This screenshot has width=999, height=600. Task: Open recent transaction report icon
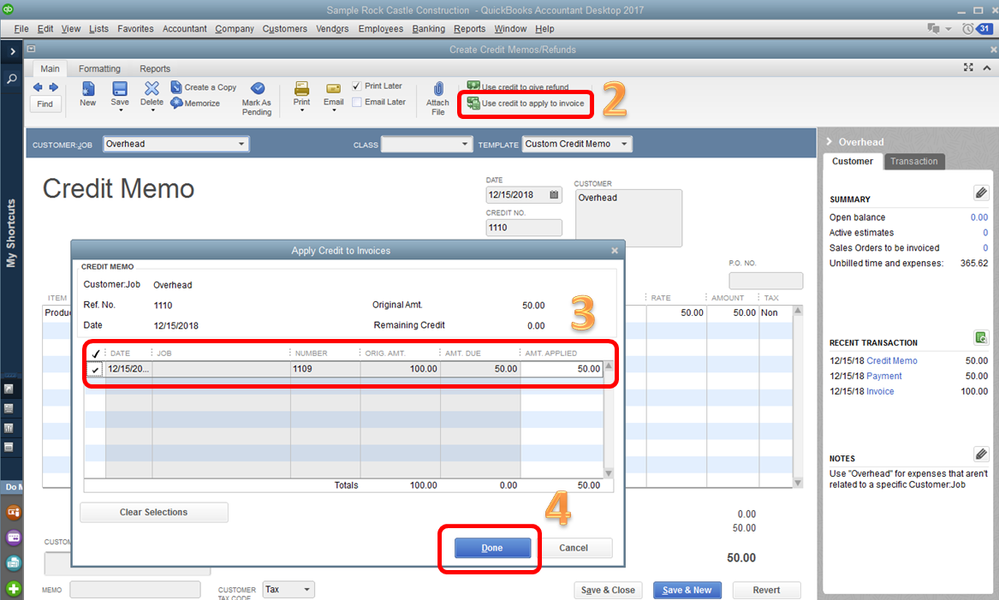tap(981, 337)
